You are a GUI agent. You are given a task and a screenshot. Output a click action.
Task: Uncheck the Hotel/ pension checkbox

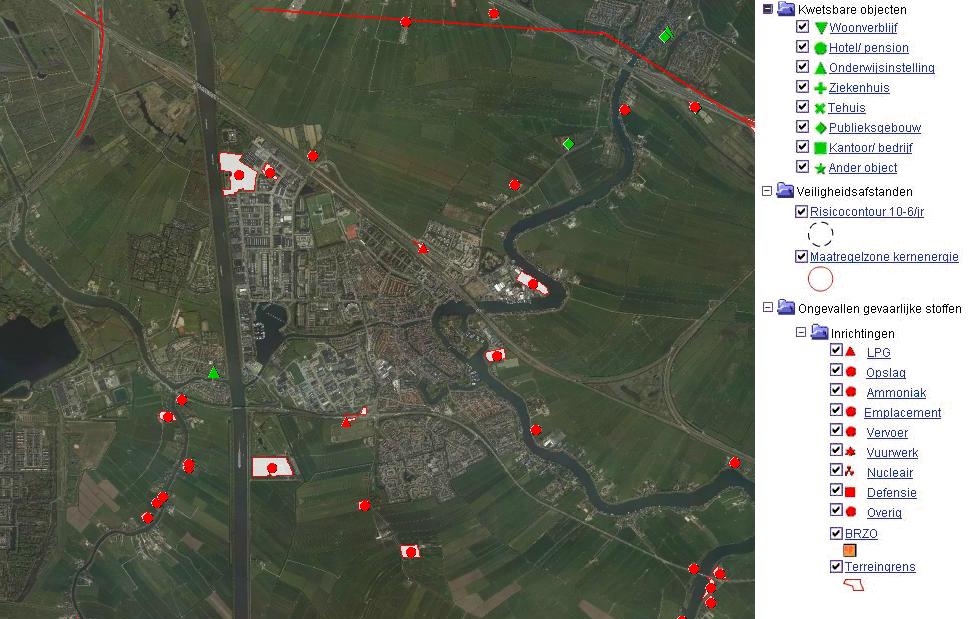(802, 47)
